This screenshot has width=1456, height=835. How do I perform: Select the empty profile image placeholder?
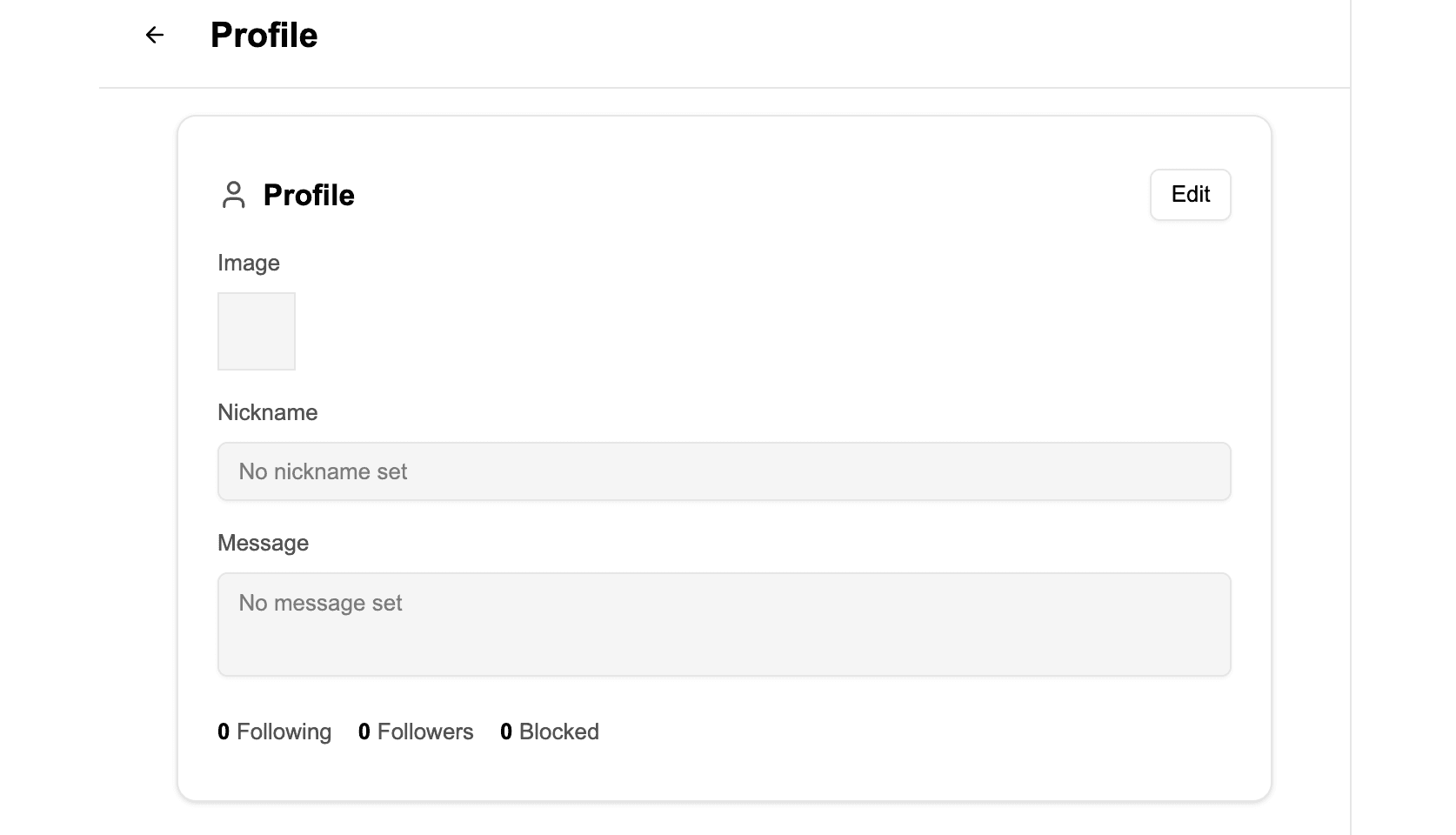coord(257,331)
